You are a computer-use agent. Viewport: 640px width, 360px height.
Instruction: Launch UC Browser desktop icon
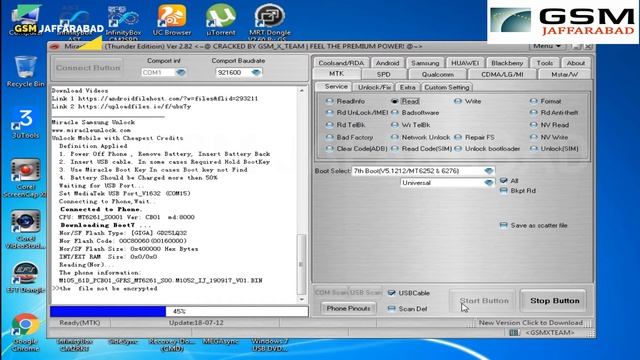(172, 20)
